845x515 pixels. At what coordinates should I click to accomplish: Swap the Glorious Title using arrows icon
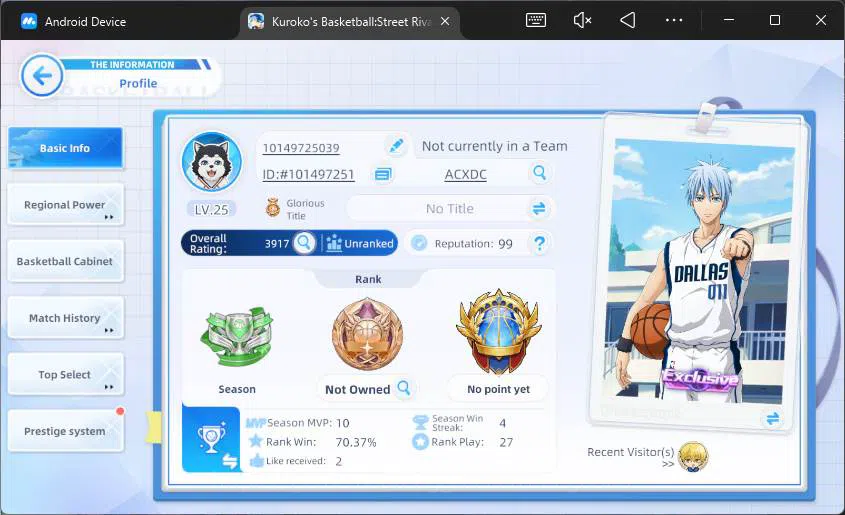click(539, 208)
